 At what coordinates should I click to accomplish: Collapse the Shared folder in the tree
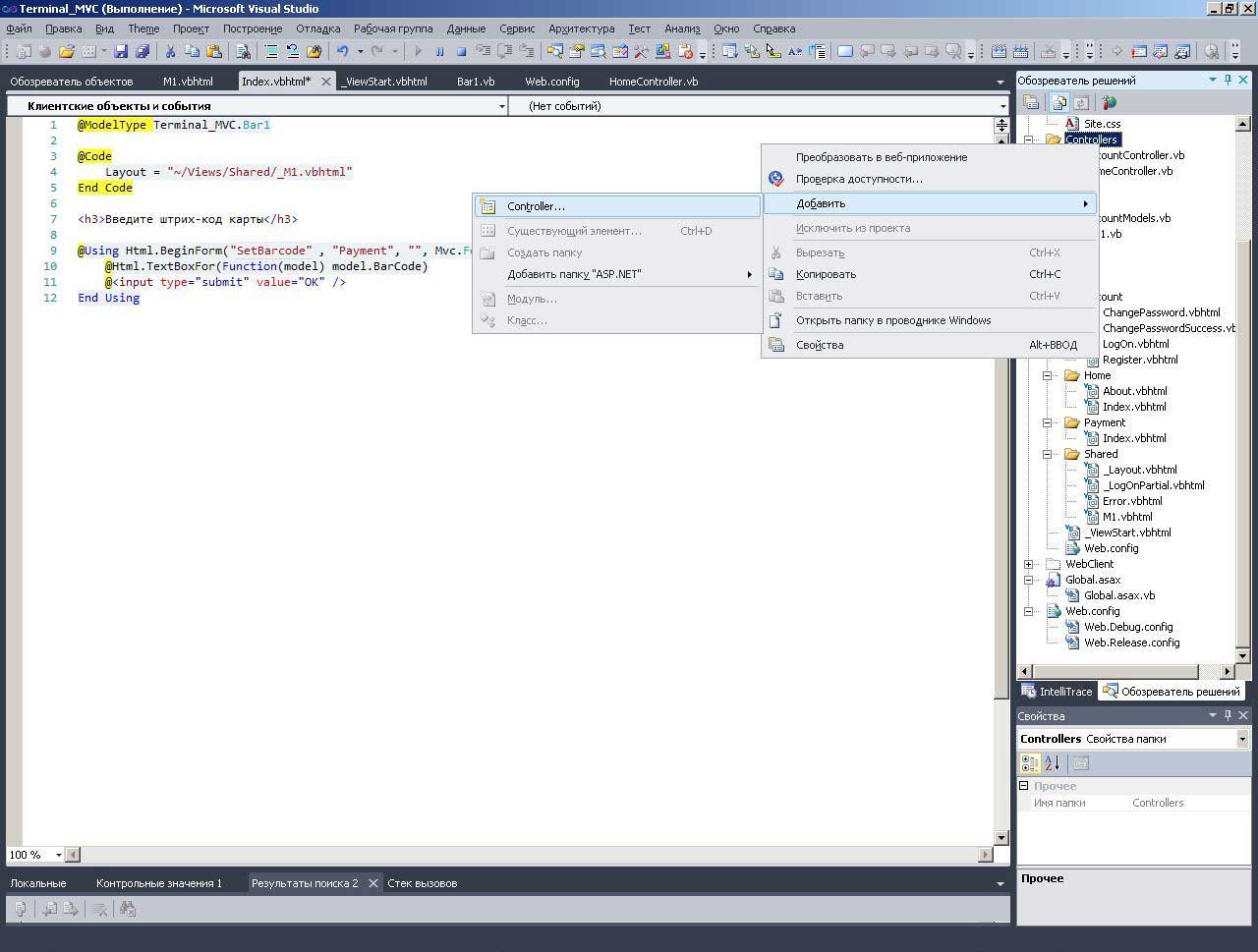pyautogui.click(x=1048, y=454)
